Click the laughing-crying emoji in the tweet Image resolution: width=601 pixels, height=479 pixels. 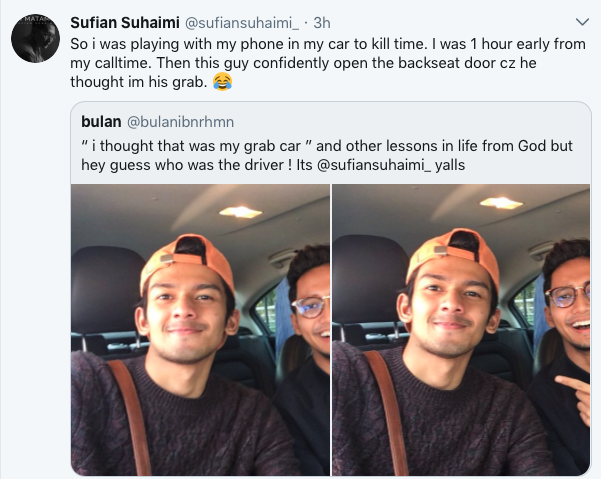(x=222, y=84)
